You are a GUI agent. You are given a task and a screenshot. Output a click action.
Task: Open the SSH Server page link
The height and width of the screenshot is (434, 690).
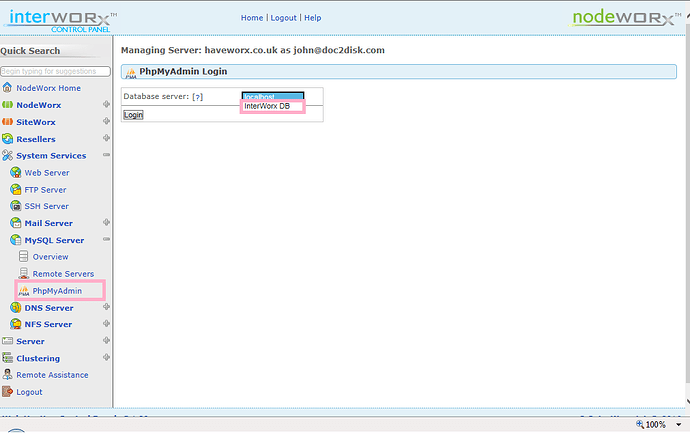46,206
